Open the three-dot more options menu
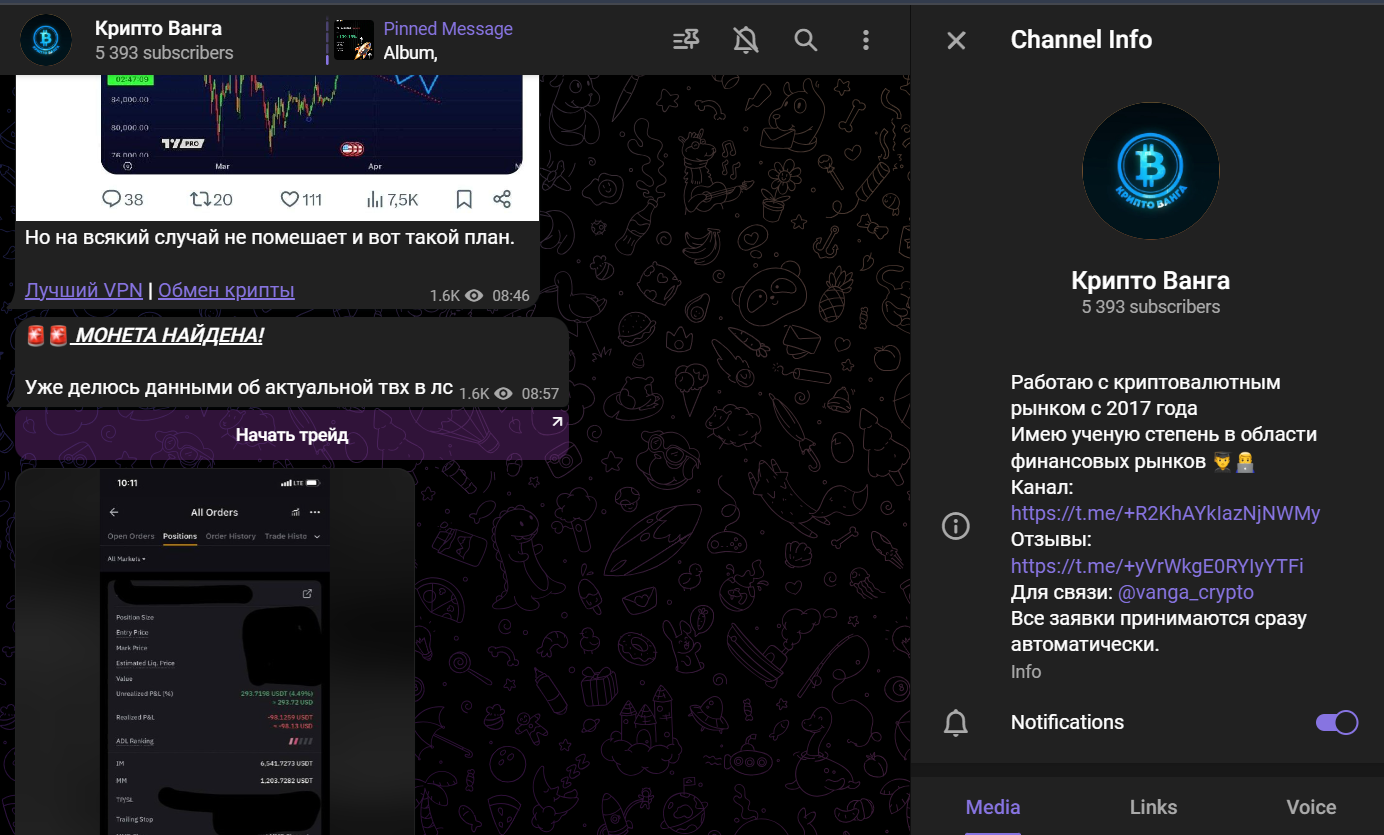 pyautogui.click(x=866, y=40)
